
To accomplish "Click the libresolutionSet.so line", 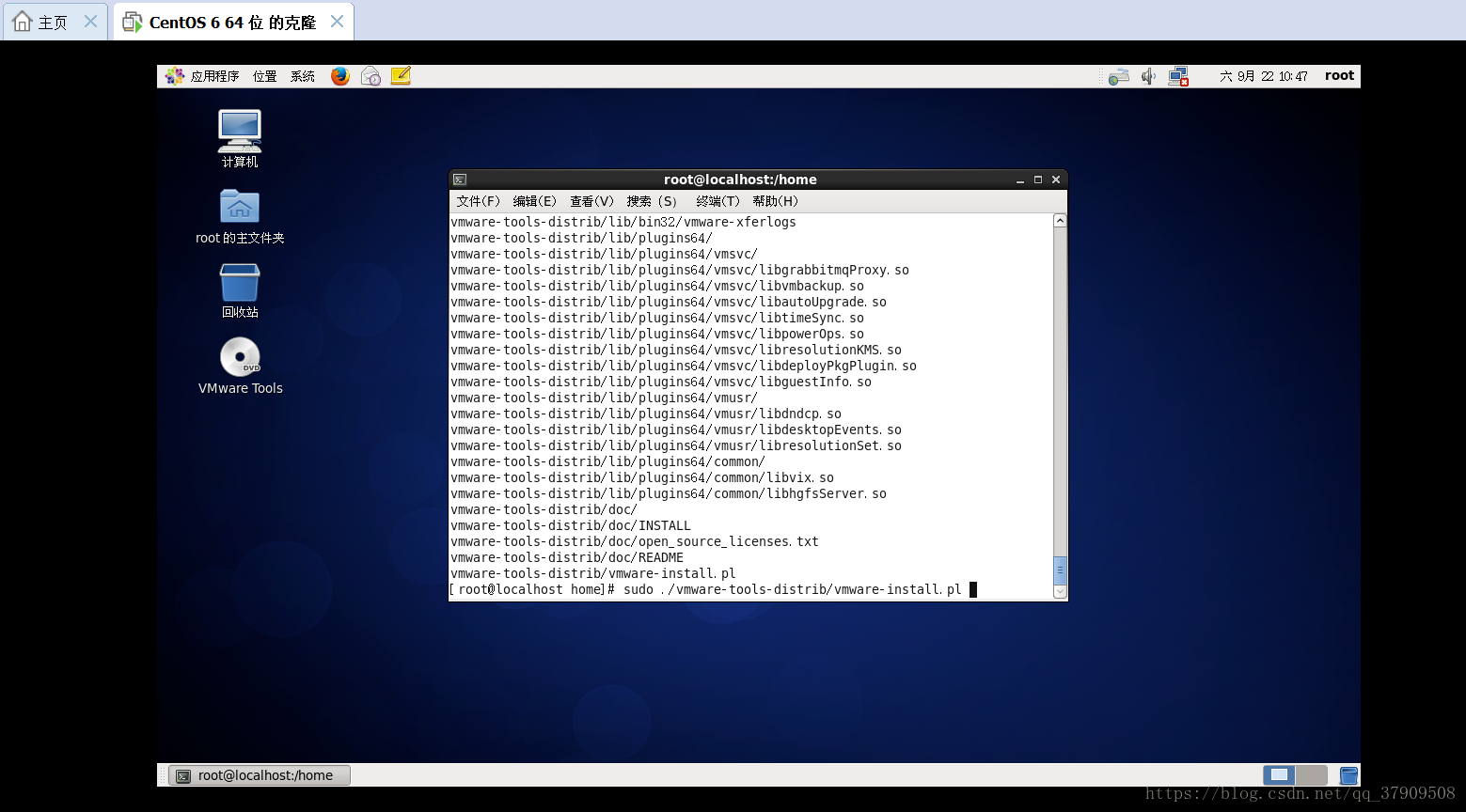I will pos(676,445).
